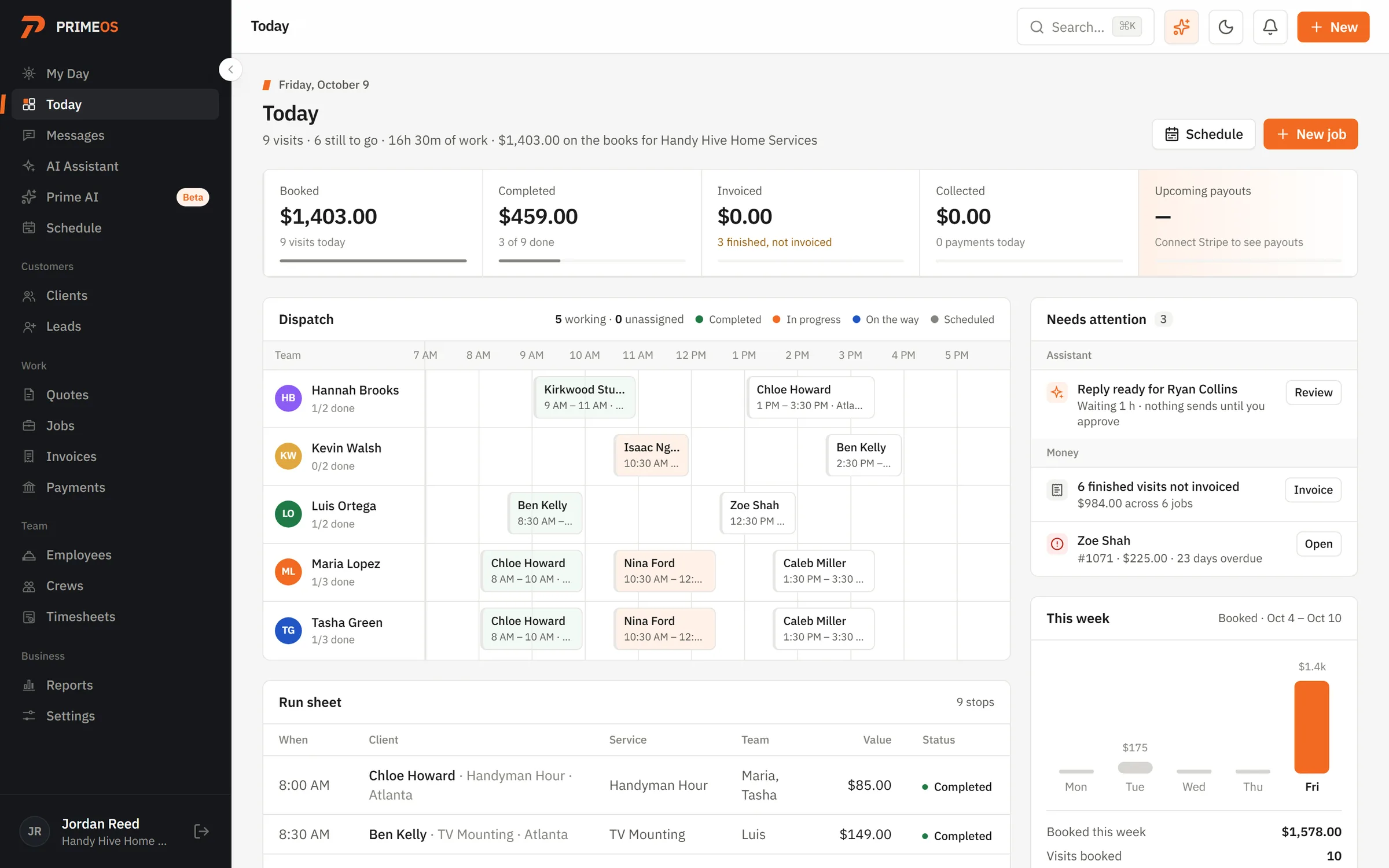Select Tasha Green TG avatar
The image size is (1389, 868).
click(288, 630)
